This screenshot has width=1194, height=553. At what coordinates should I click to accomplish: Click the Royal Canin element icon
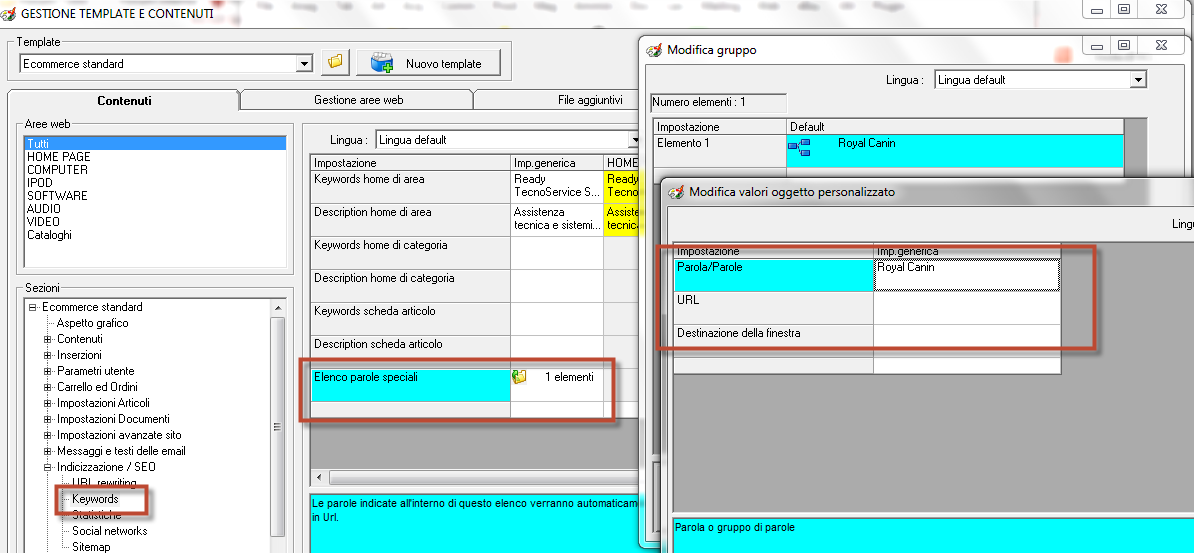click(x=799, y=148)
